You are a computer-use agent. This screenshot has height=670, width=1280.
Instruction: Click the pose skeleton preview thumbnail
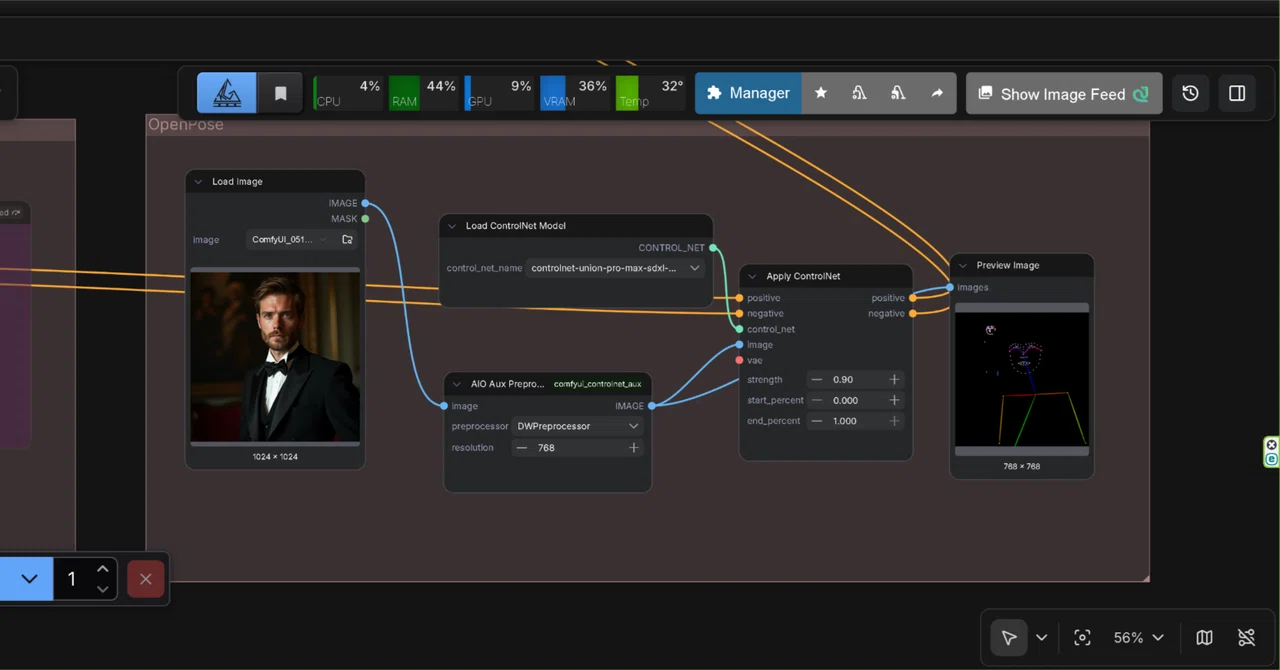[1022, 379]
